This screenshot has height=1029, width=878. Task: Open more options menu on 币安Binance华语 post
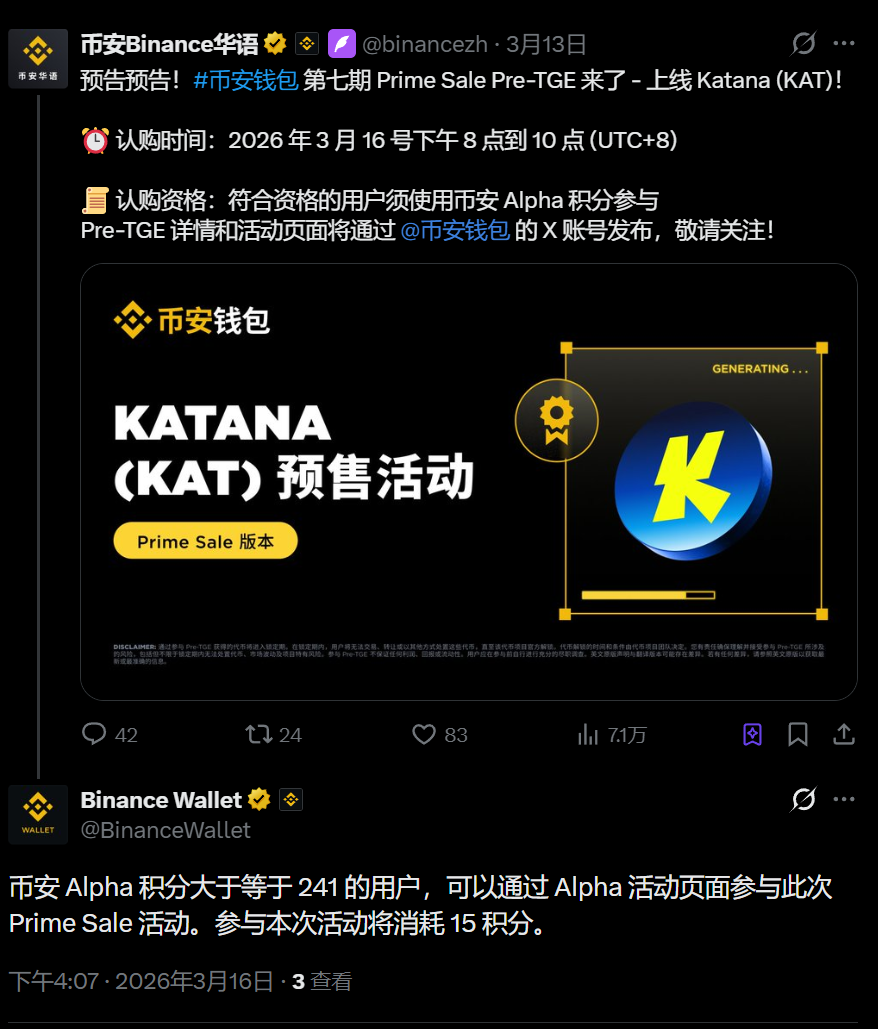844,43
